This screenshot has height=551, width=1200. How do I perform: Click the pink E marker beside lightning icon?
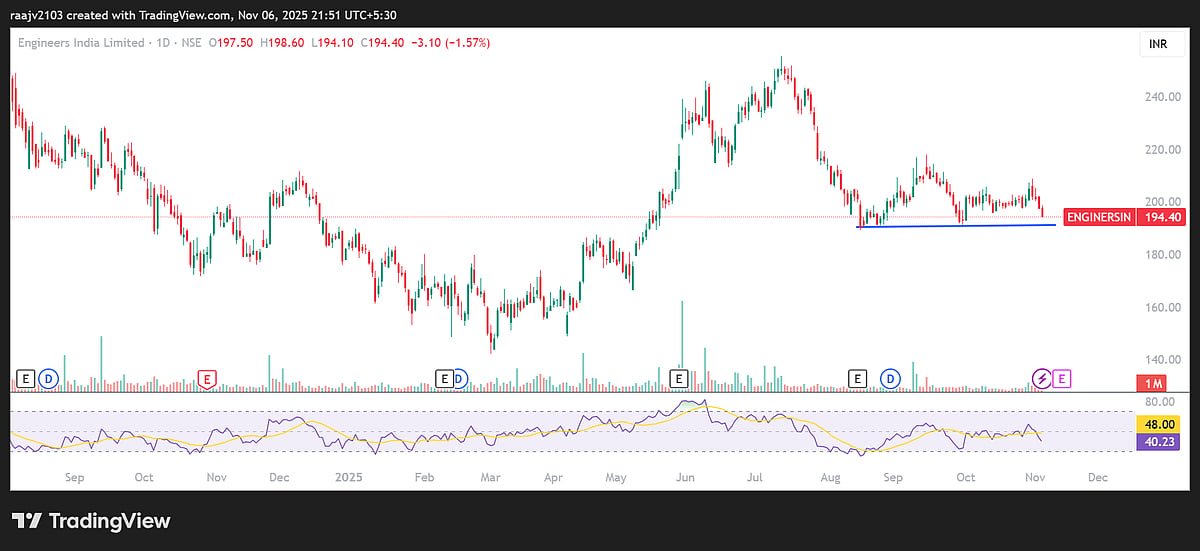pyautogui.click(x=1062, y=378)
